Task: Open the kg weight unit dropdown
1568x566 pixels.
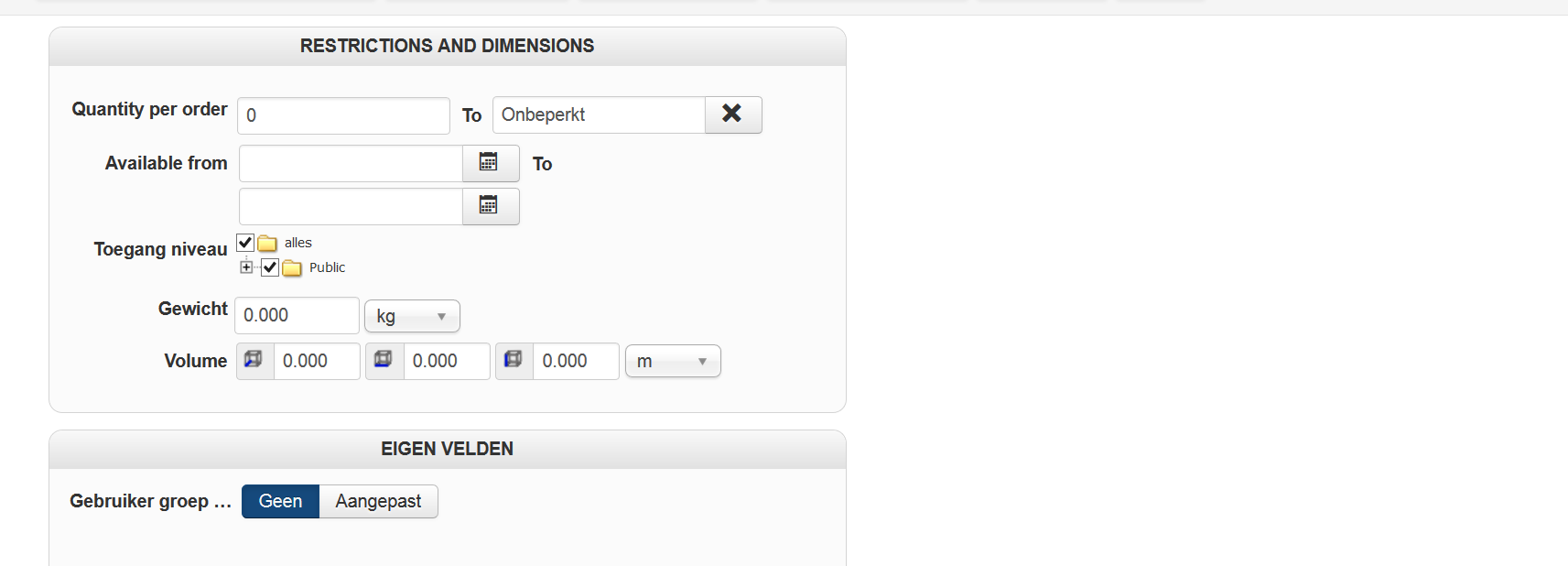Action: point(412,316)
